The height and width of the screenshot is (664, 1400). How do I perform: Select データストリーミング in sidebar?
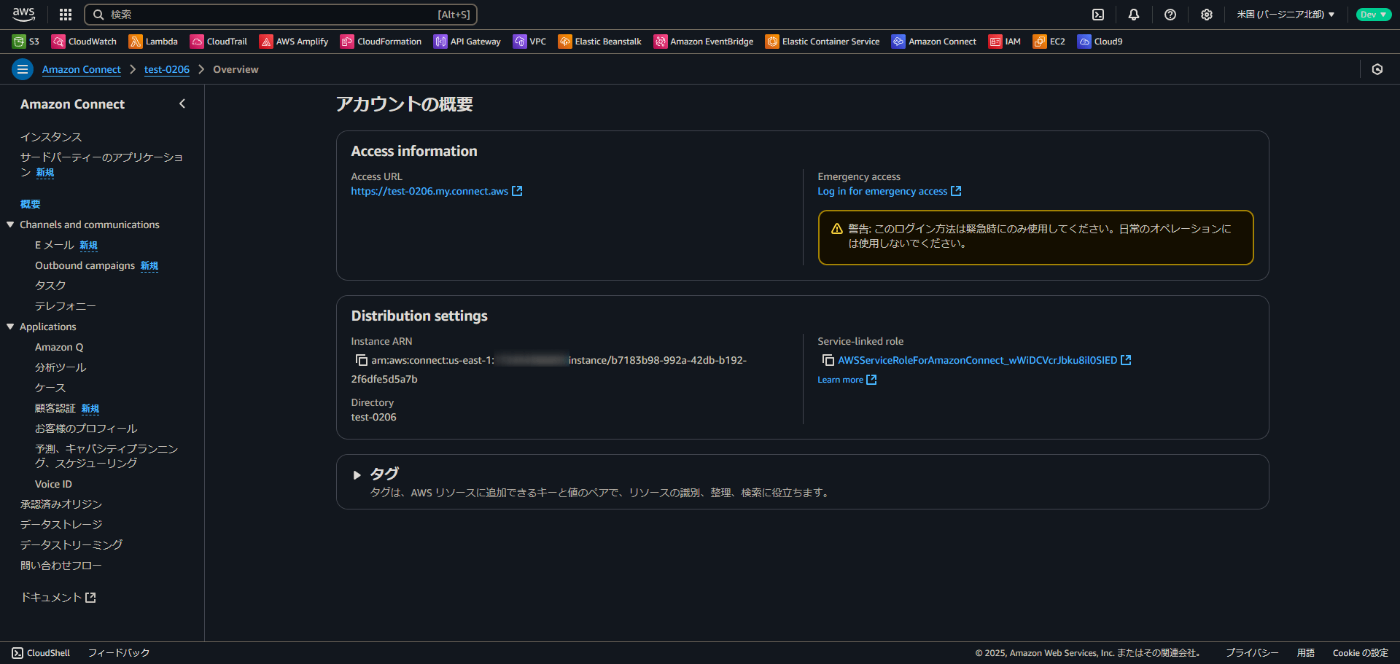pos(71,545)
